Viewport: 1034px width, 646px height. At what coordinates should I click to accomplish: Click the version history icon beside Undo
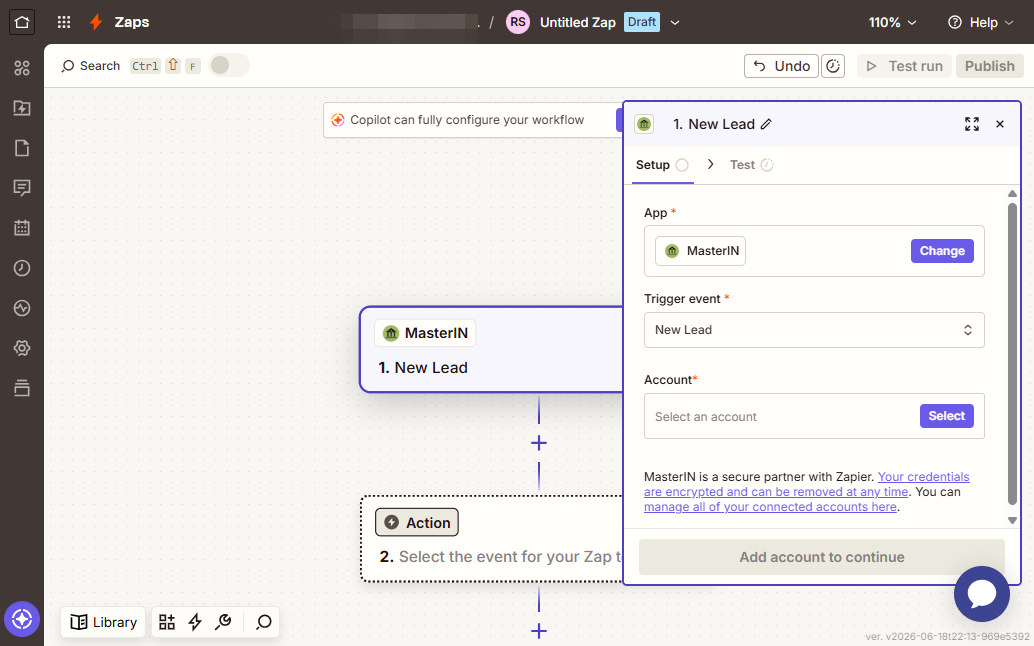[x=833, y=66]
